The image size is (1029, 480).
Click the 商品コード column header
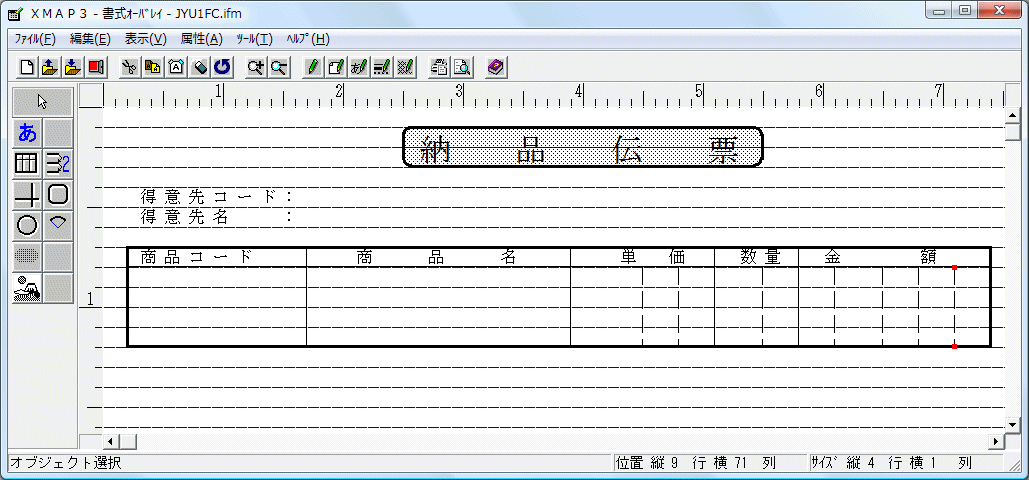196,258
